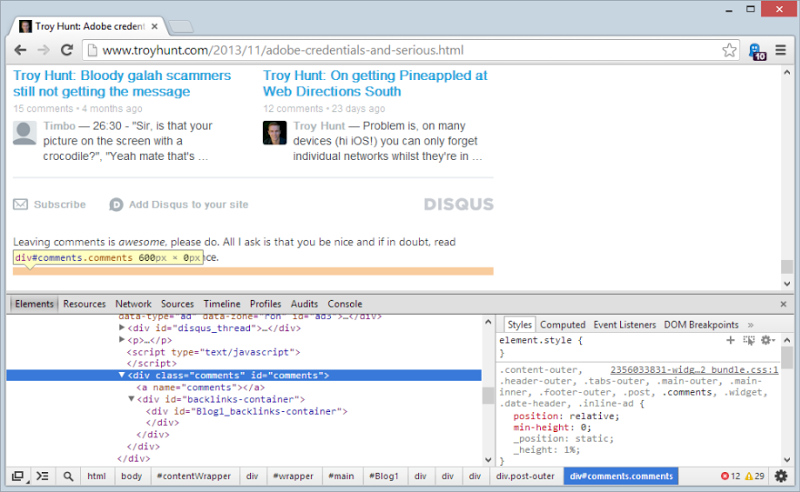Select #Blog1 breadcrumb
Image resolution: width=800 pixels, height=492 pixels.
tap(384, 476)
